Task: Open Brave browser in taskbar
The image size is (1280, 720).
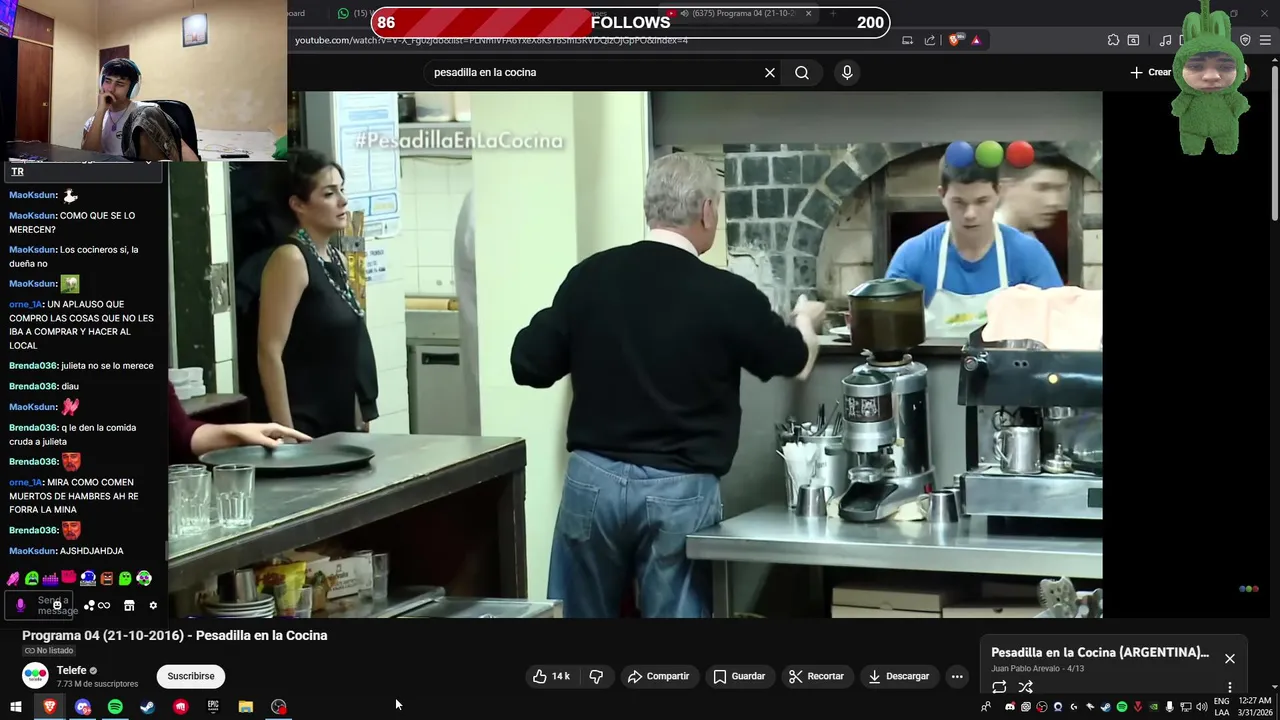Action: 50,707
